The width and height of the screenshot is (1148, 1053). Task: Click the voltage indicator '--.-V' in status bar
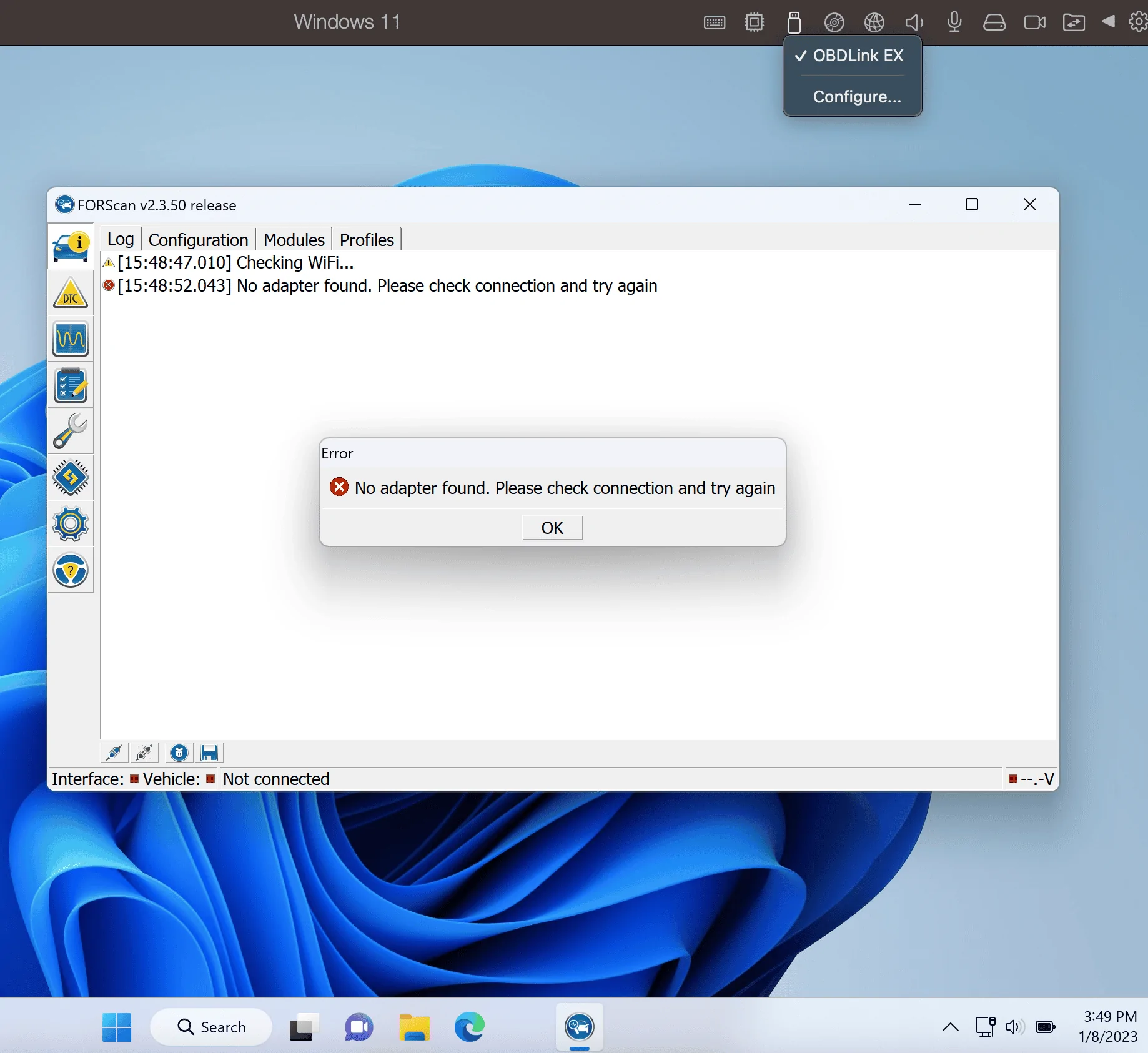click(x=1031, y=779)
